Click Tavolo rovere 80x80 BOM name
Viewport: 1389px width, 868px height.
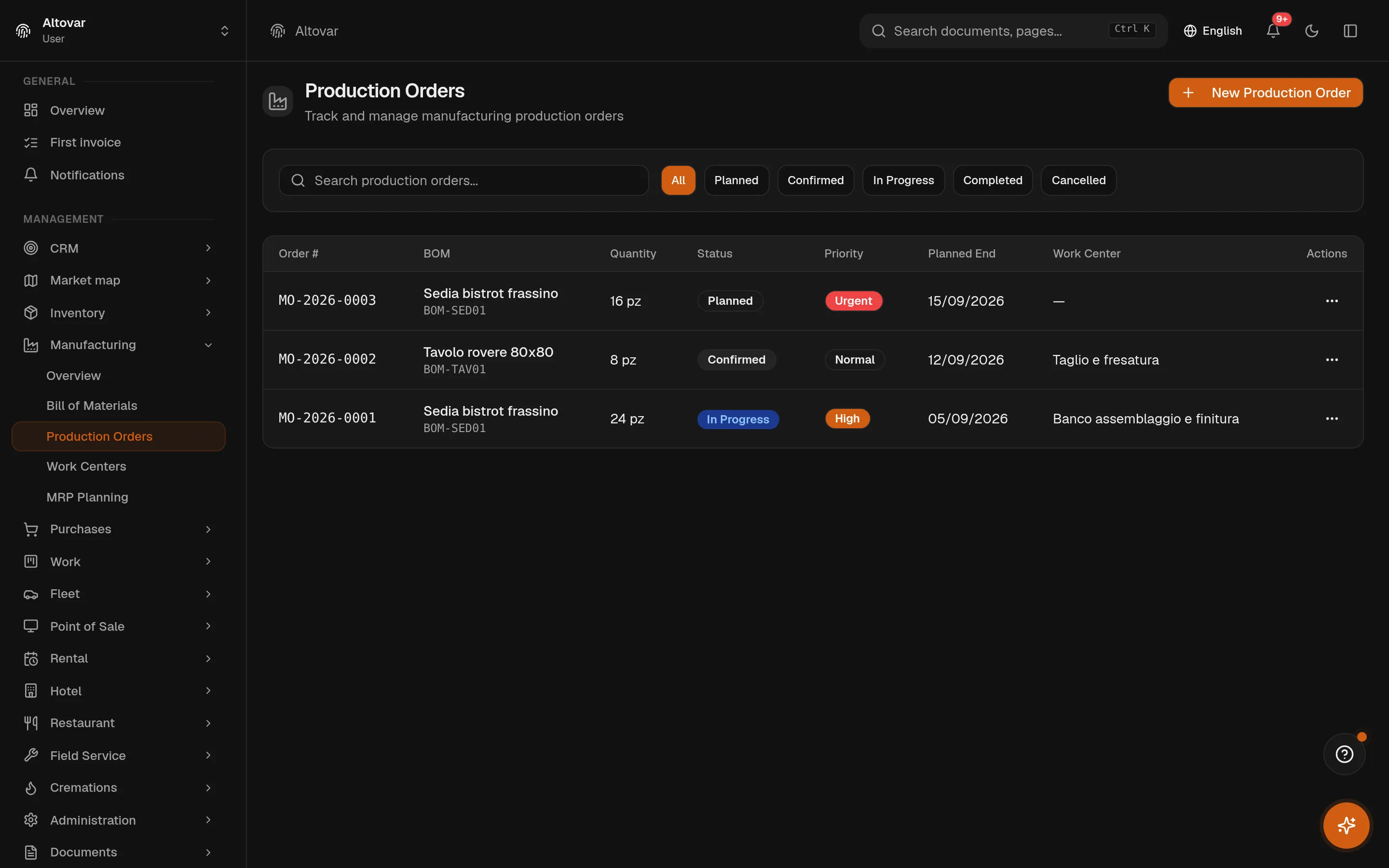pos(488,352)
